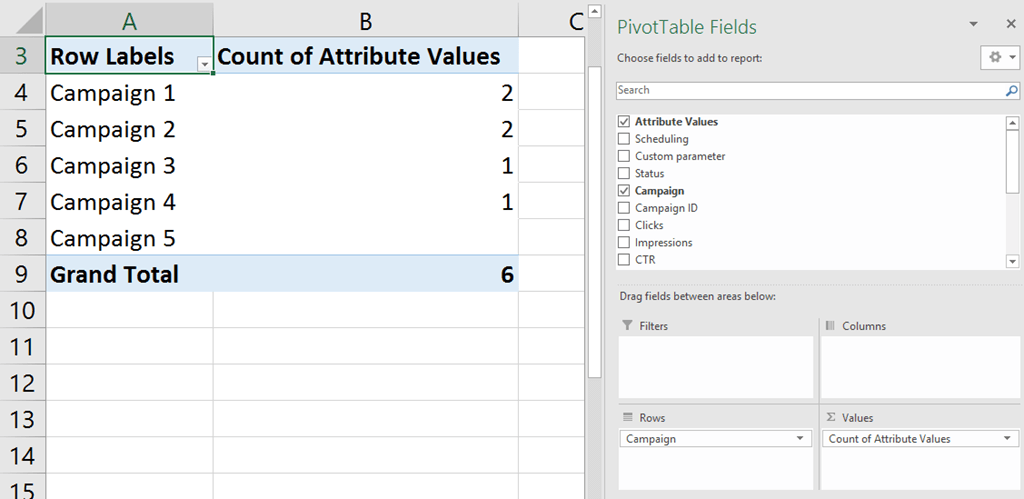Screen dimensions: 1024x499
Task: Select row 4 header
Action: pyautogui.click(x=22, y=93)
